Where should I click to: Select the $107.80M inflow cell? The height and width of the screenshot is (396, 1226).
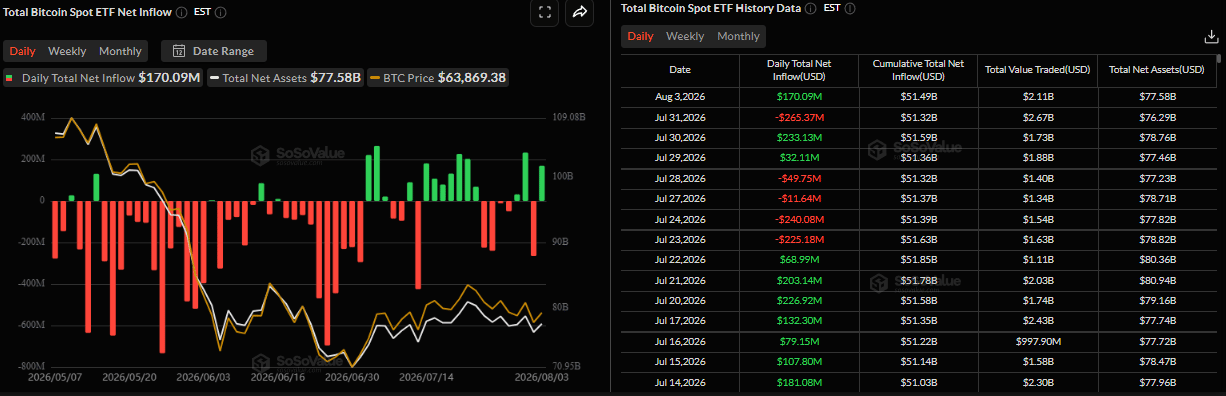pos(798,361)
